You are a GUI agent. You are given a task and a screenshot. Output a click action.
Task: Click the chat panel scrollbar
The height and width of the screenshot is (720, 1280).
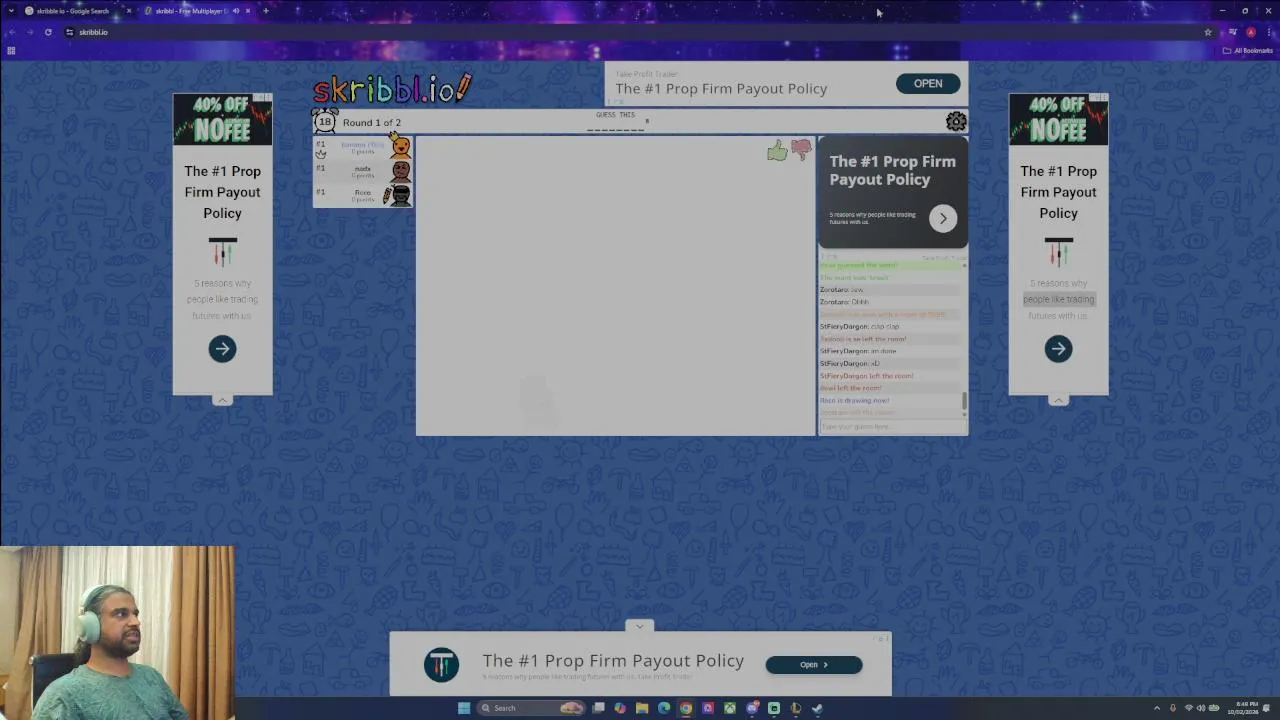(965, 400)
